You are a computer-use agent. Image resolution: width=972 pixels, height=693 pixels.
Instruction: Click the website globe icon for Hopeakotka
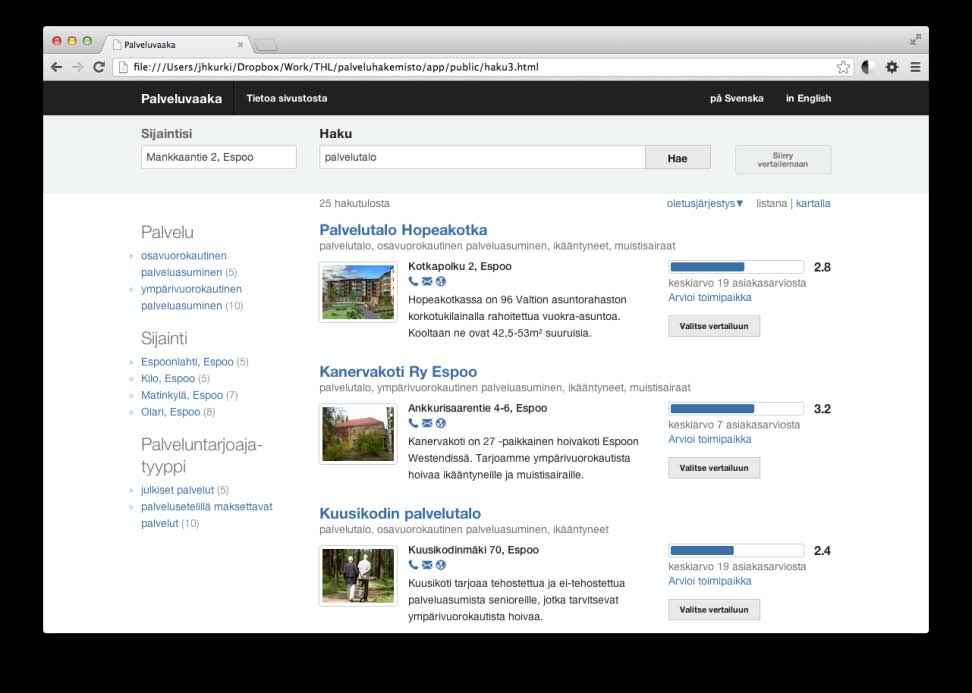click(441, 281)
